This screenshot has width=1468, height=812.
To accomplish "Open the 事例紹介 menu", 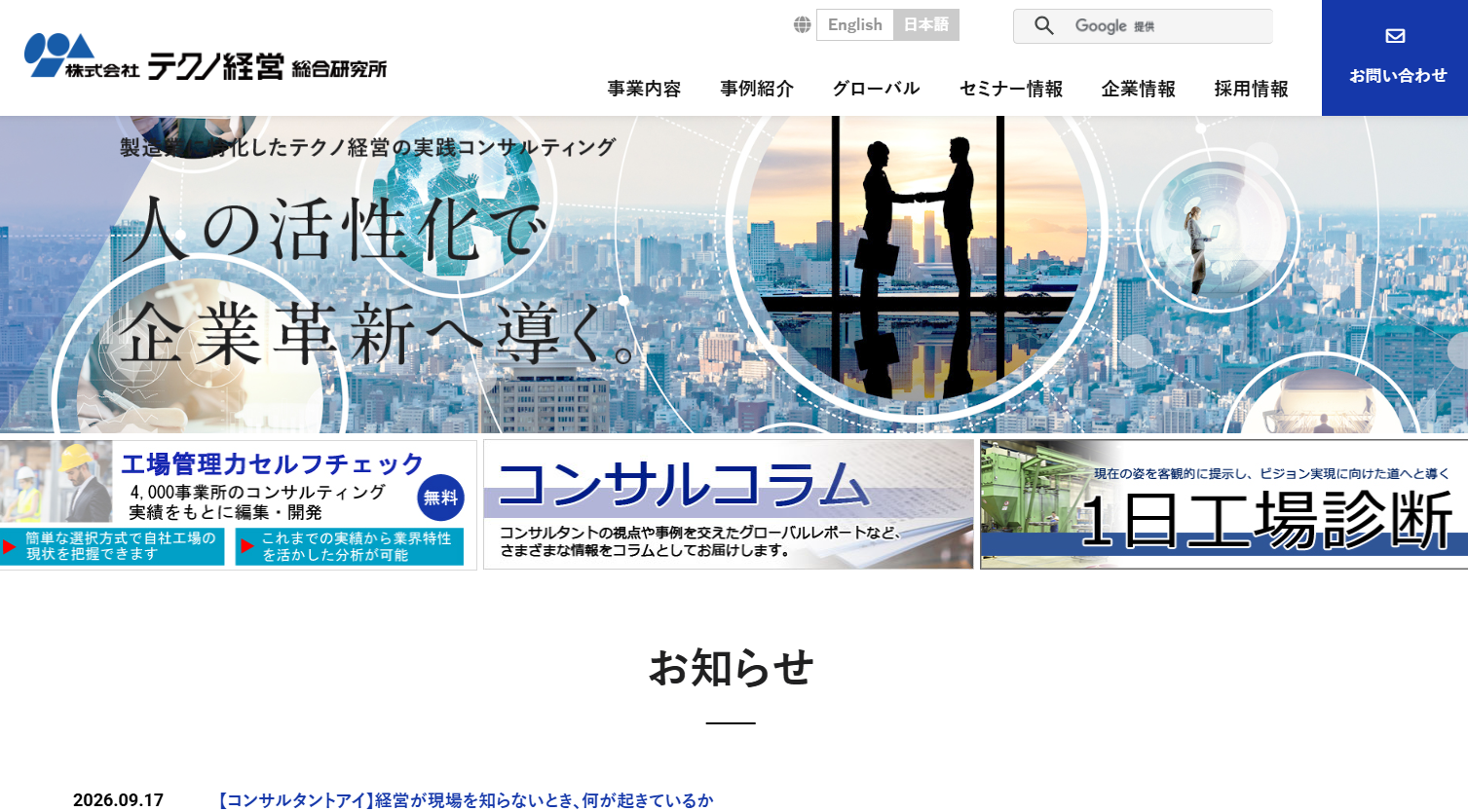I will (757, 89).
